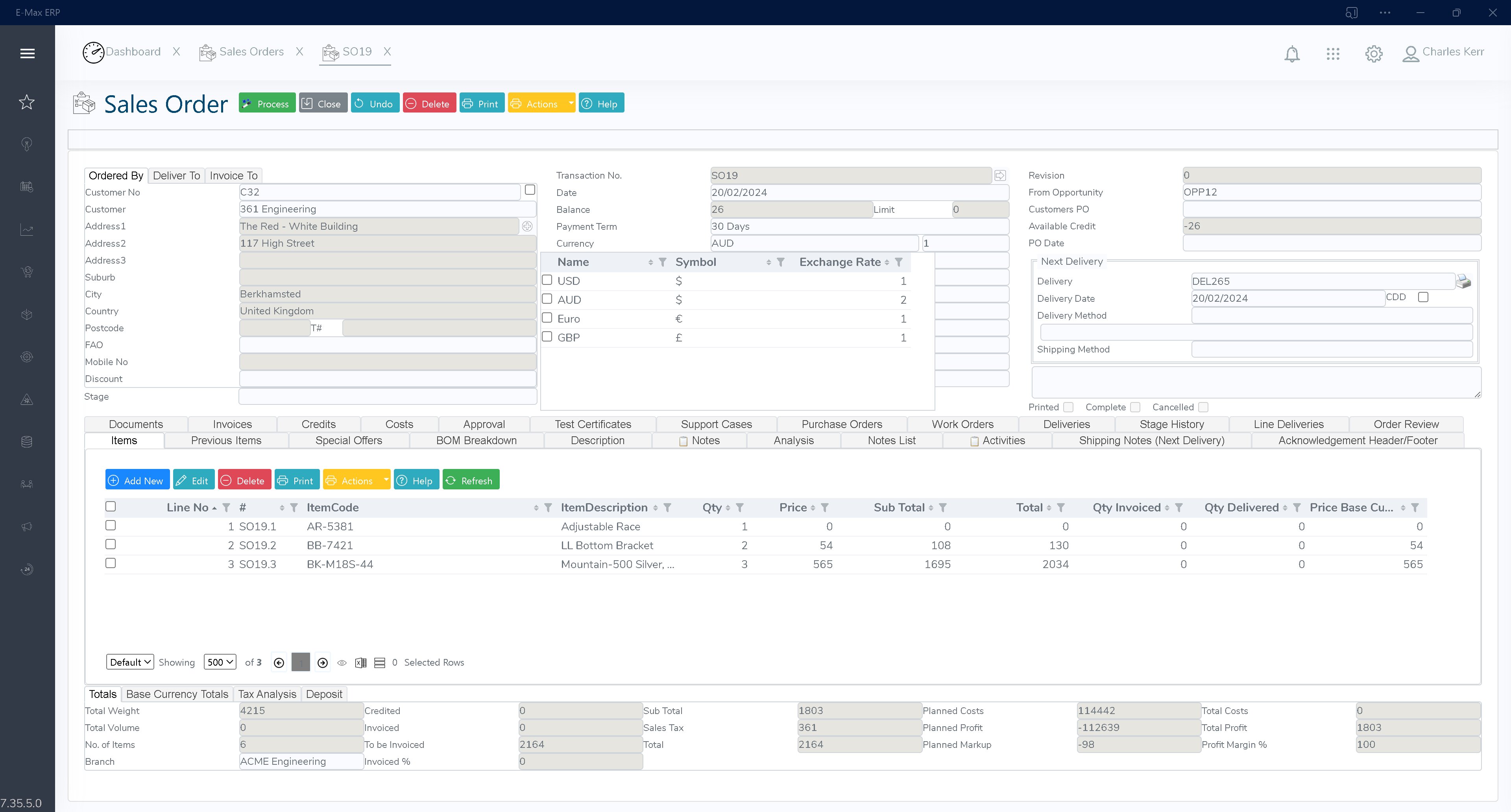This screenshot has width=1511, height=812.
Task: Open the Tax Analysis tab
Action: point(267,694)
